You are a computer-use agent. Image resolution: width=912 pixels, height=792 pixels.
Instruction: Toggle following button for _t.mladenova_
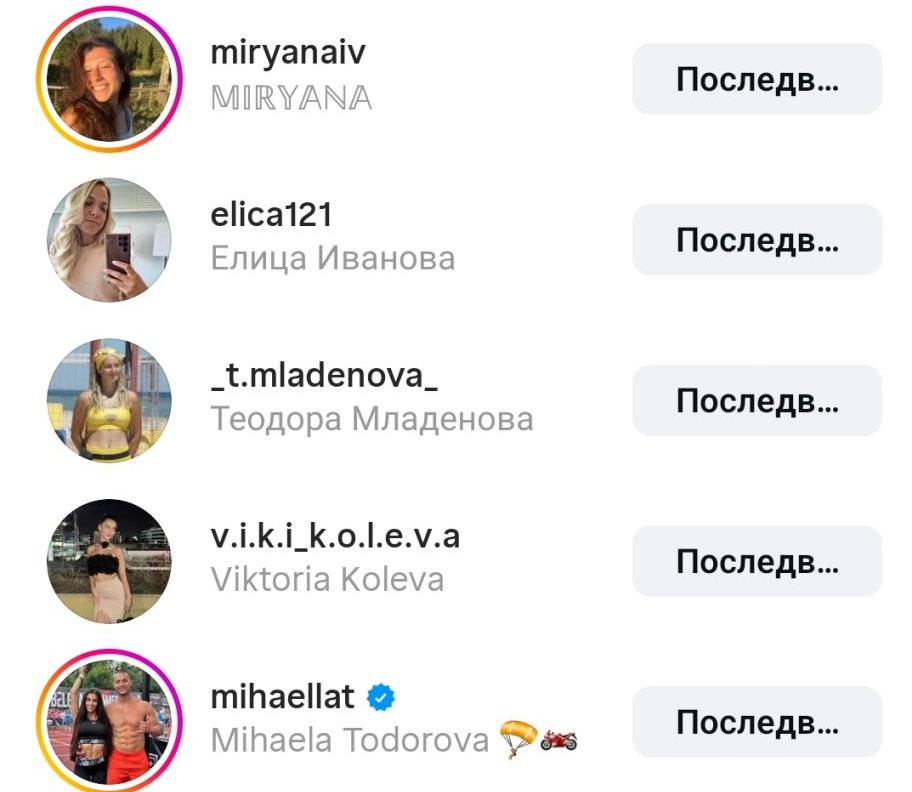coord(757,401)
